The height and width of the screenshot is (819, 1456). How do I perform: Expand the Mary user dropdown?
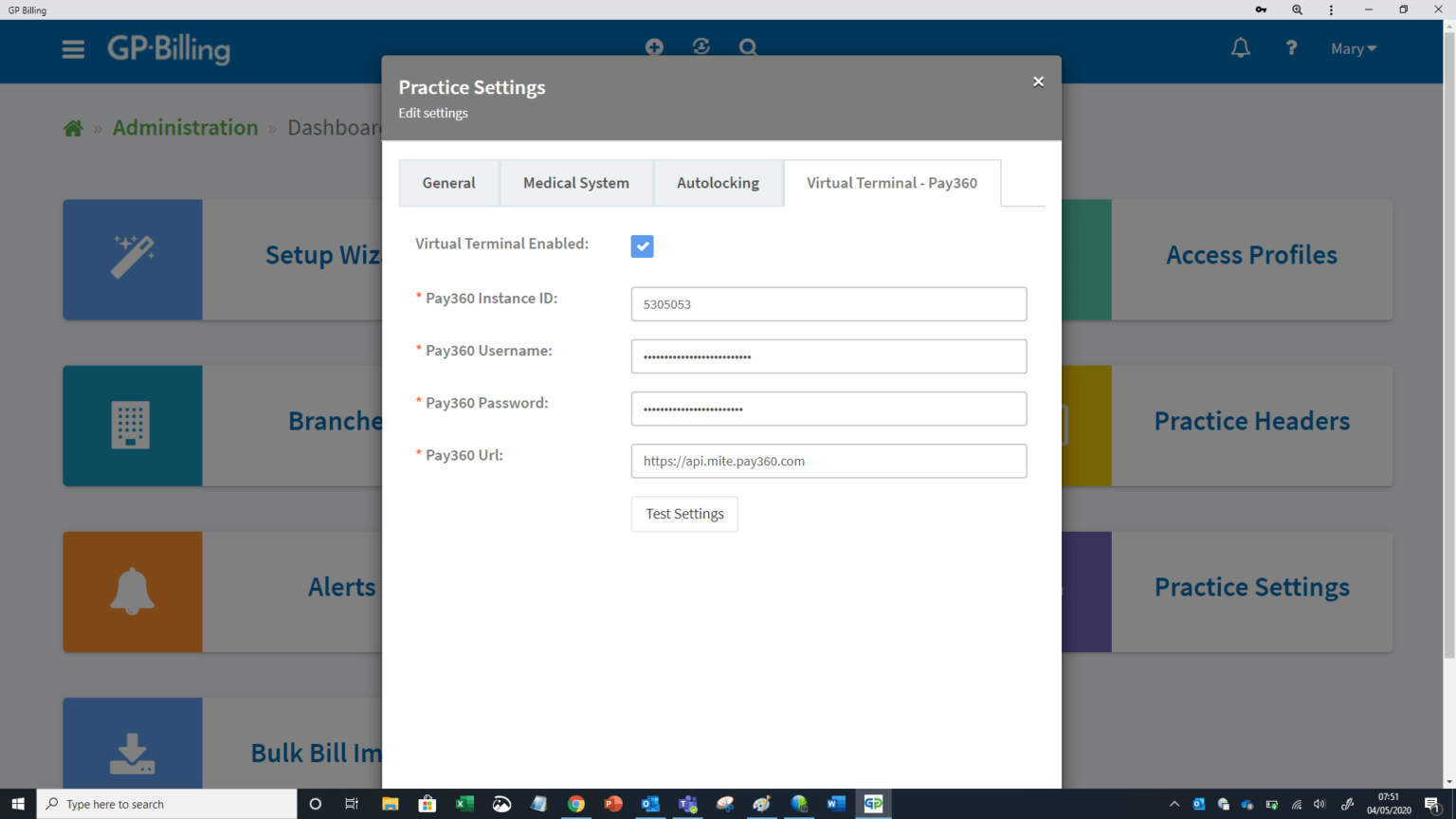pos(1353,48)
